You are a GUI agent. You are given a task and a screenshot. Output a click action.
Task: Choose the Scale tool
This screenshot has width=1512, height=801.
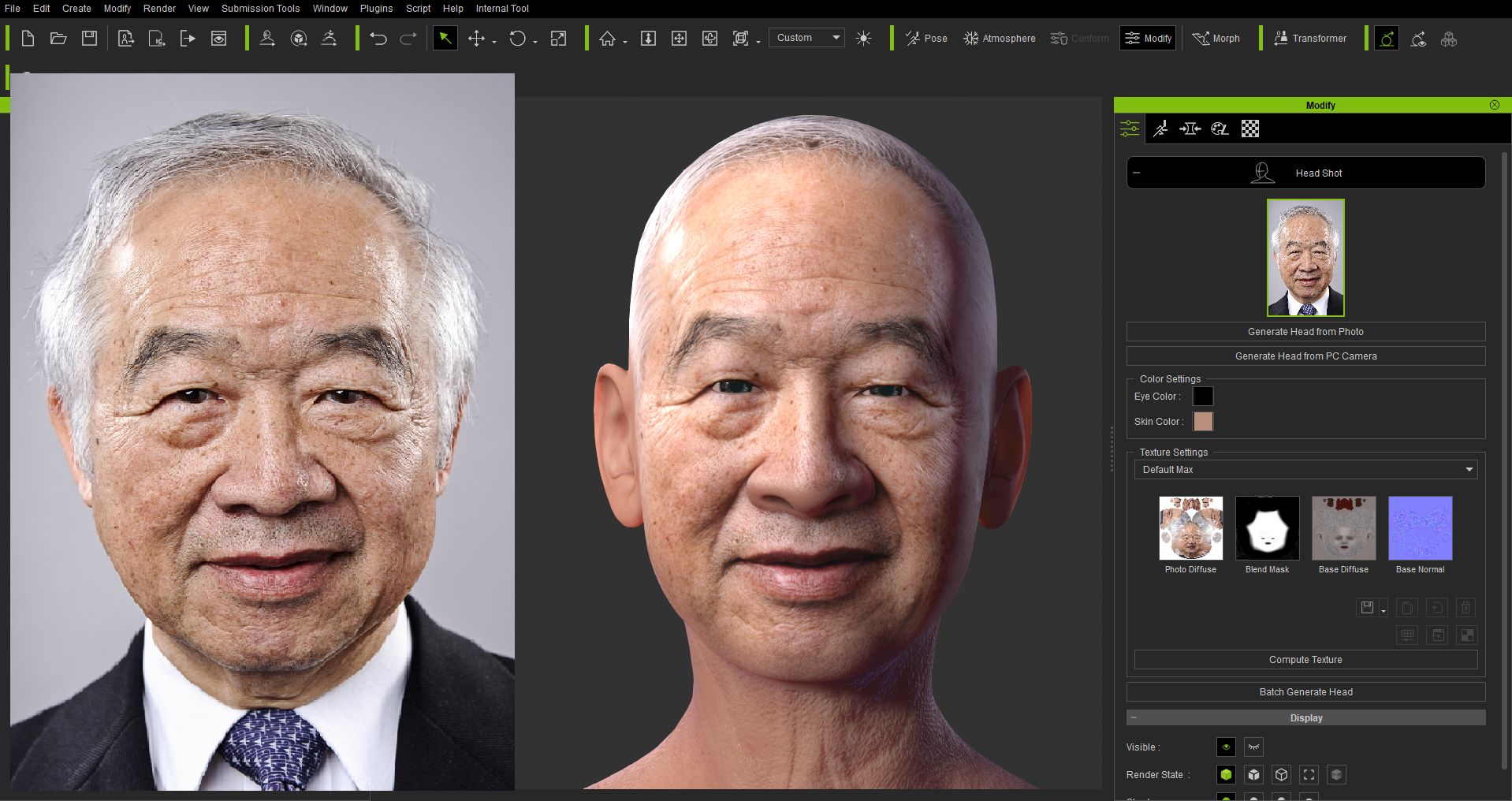click(x=558, y=38)
